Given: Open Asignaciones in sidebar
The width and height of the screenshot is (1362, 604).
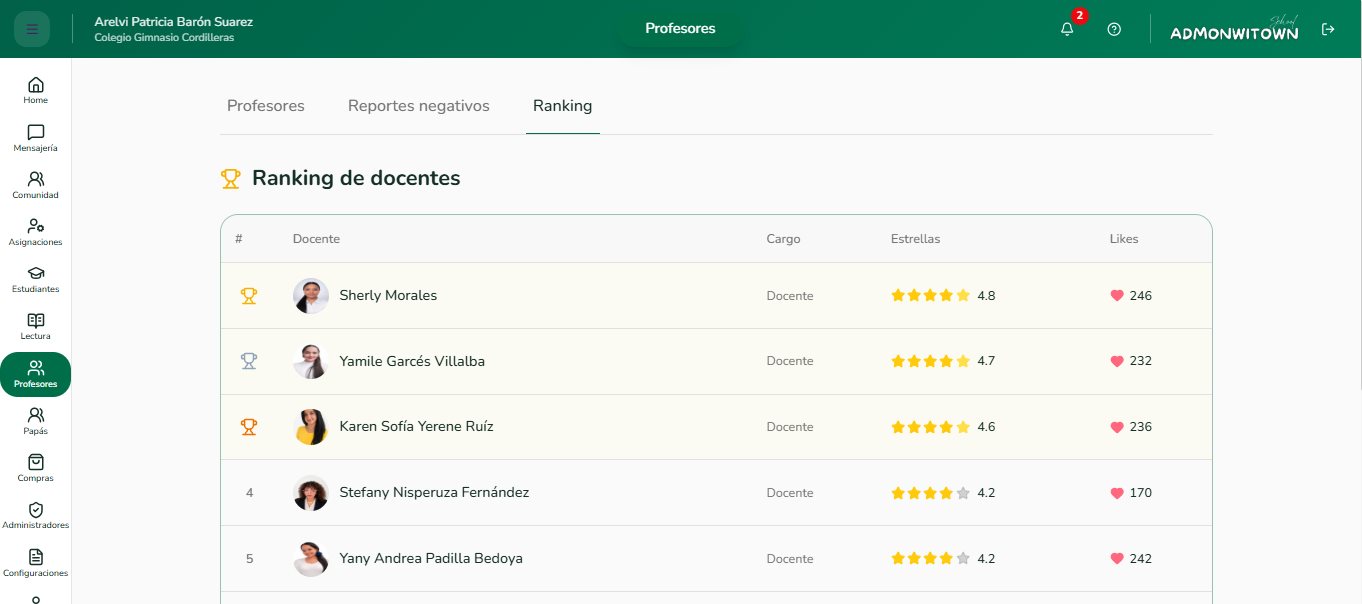Looking at the screenshot, I should pos(36,232).
